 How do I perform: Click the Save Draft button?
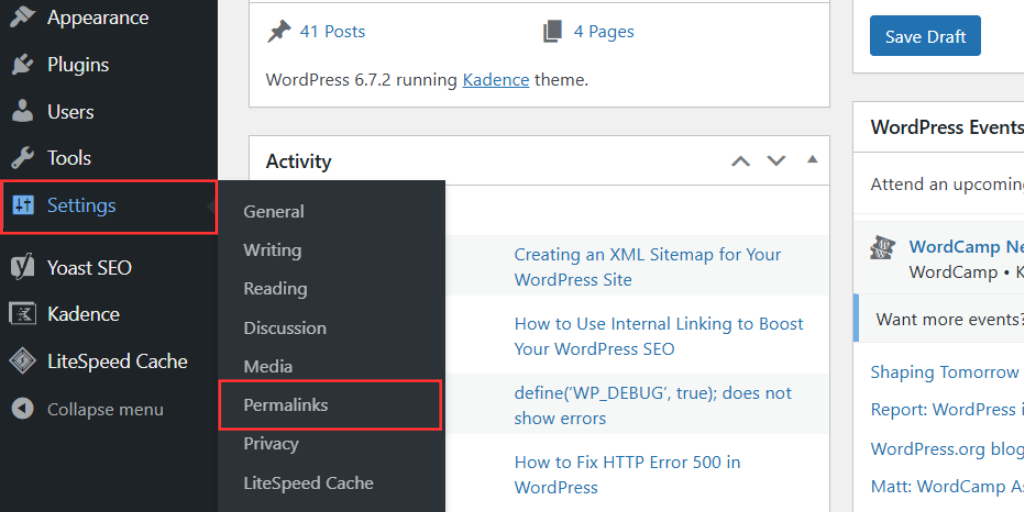point(925,36)
